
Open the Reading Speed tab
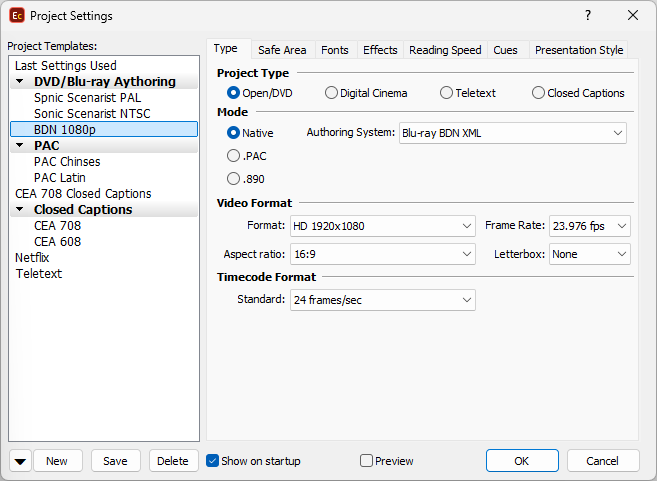[x=445, y=50]
